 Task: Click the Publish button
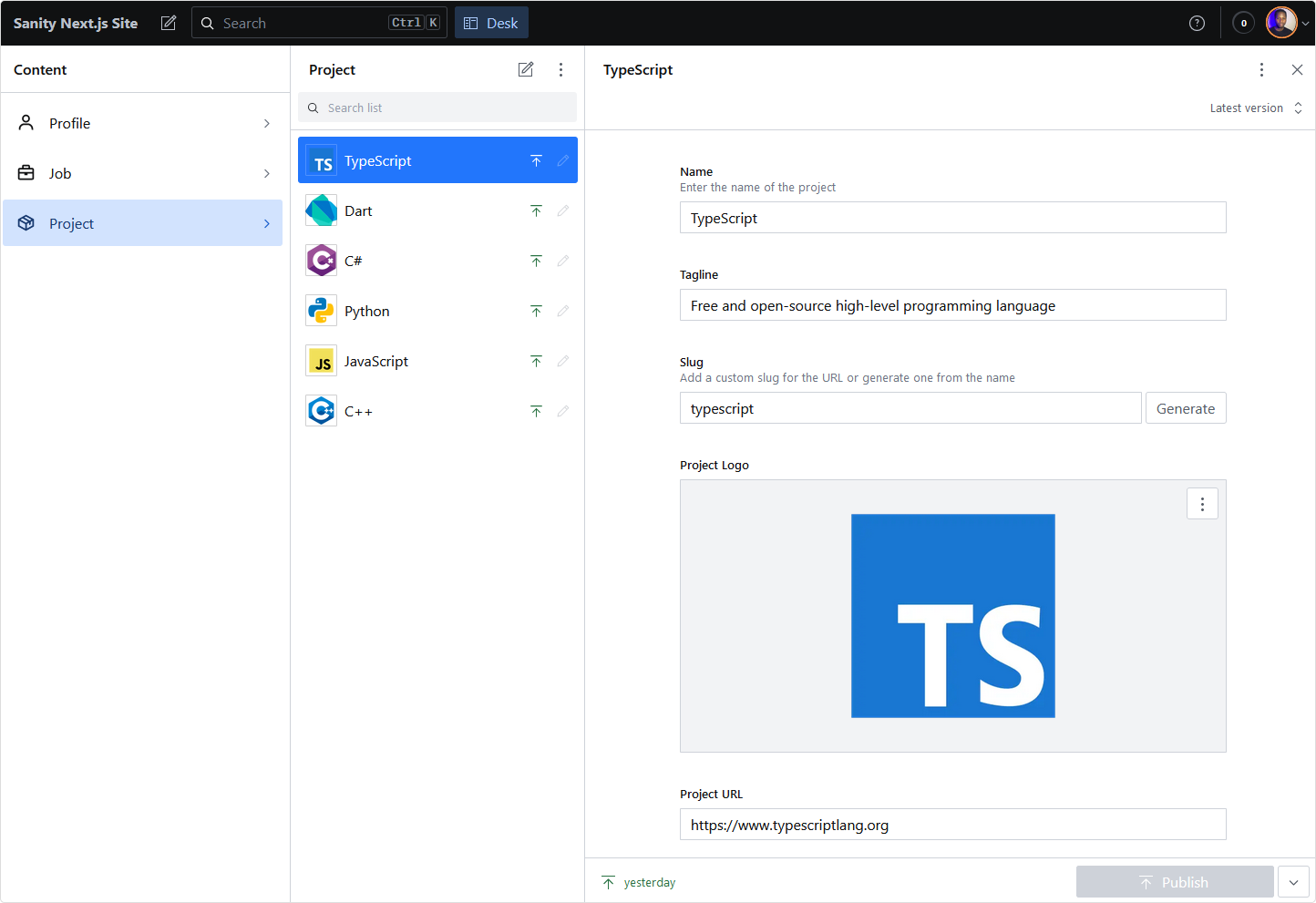pos(1175,882)
